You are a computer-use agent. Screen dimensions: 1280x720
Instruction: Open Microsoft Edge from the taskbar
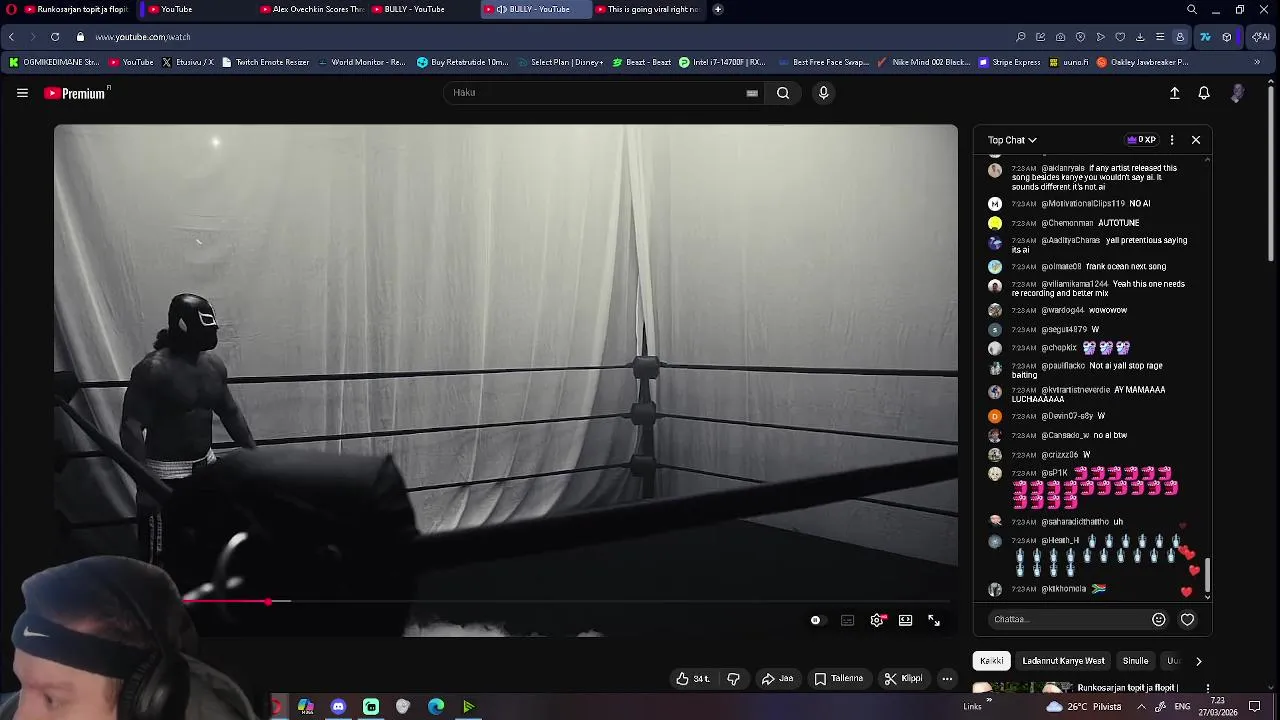(x=436, y=707)
